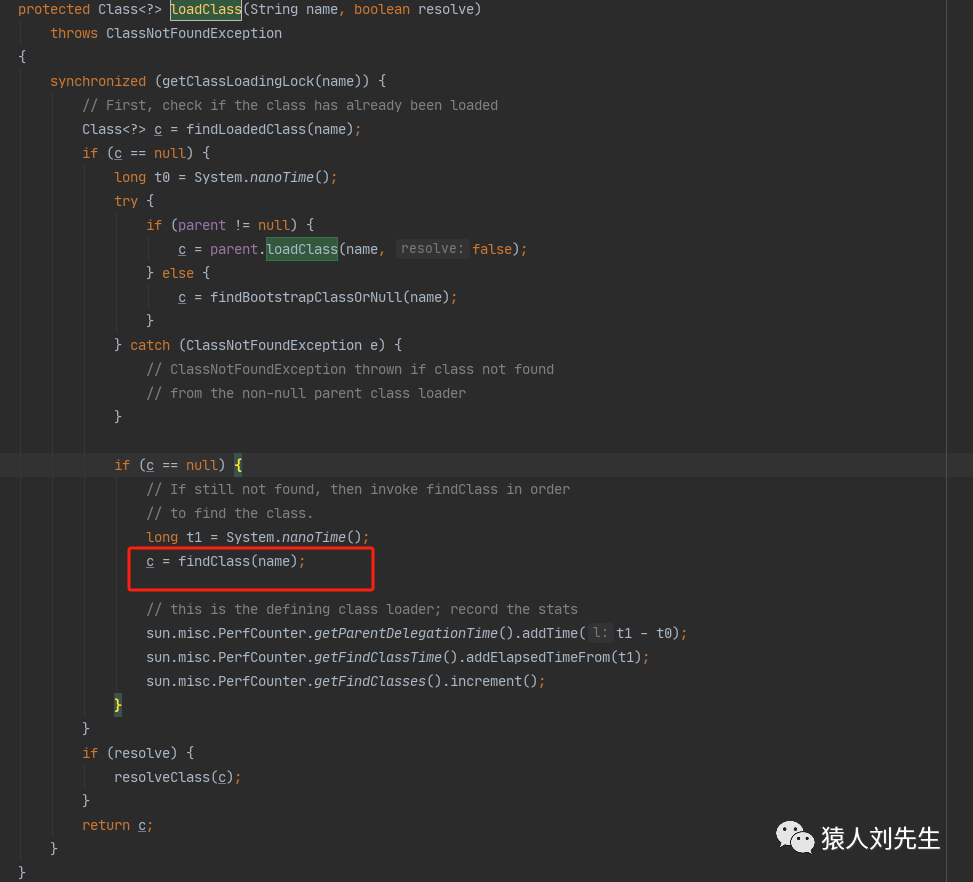Click comment 'to find the class.'
The height and width of the screenshot is (882, 973).
point(230,514)
